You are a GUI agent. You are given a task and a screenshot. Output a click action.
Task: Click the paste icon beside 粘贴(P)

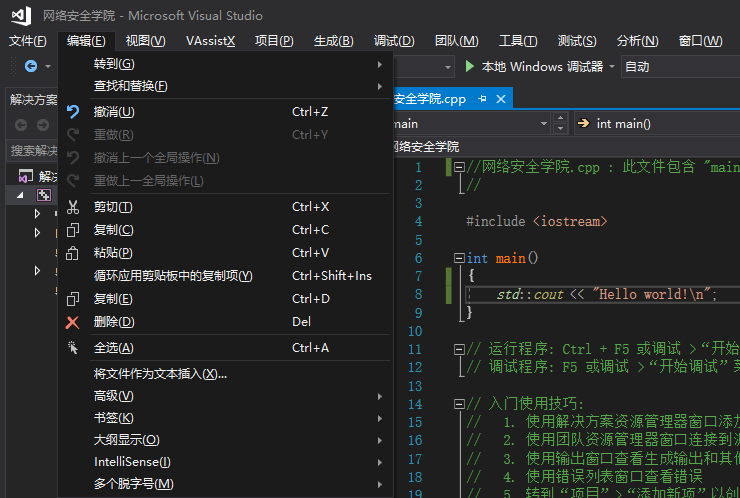click(x=72, y=253)
